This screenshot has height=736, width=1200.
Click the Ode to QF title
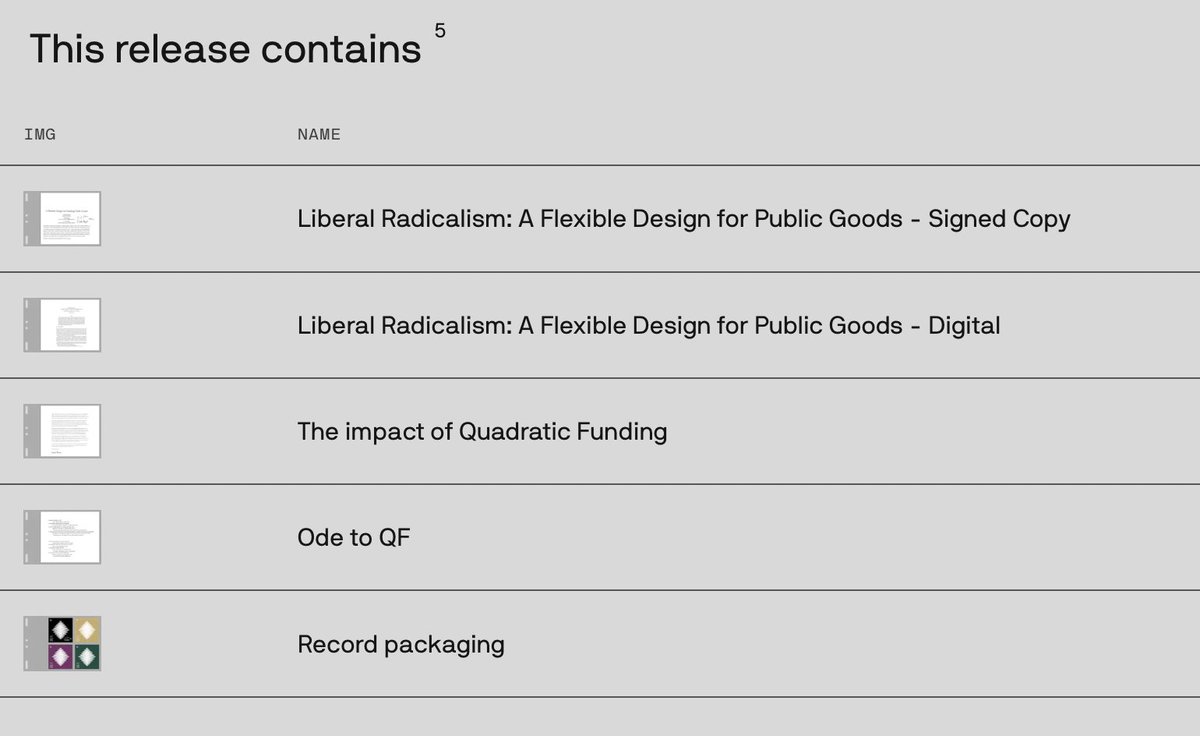coord(354,538)
